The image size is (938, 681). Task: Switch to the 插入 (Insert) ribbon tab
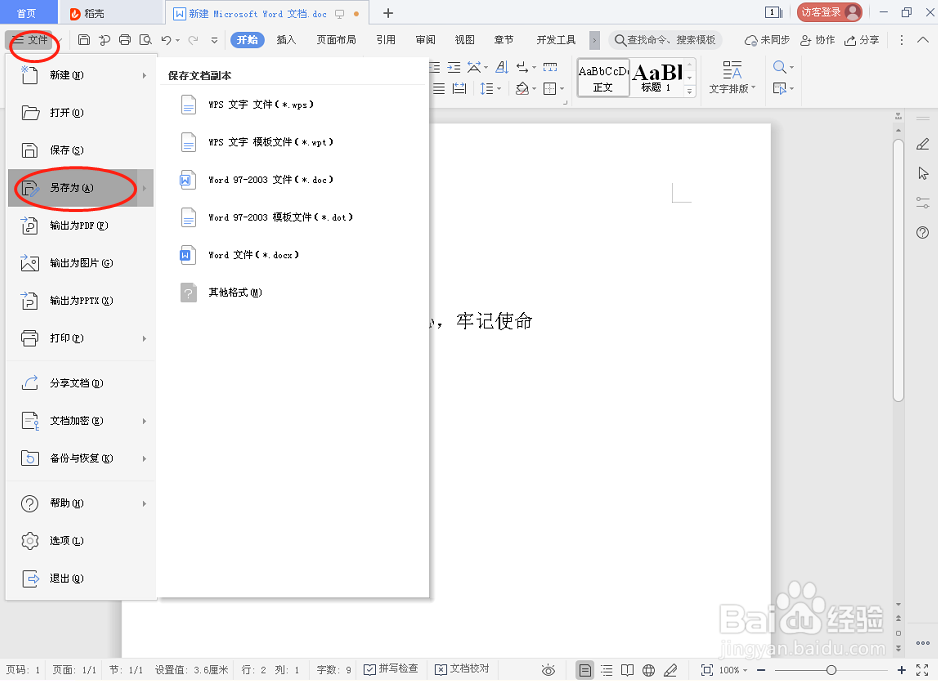[x=286, y=40]
